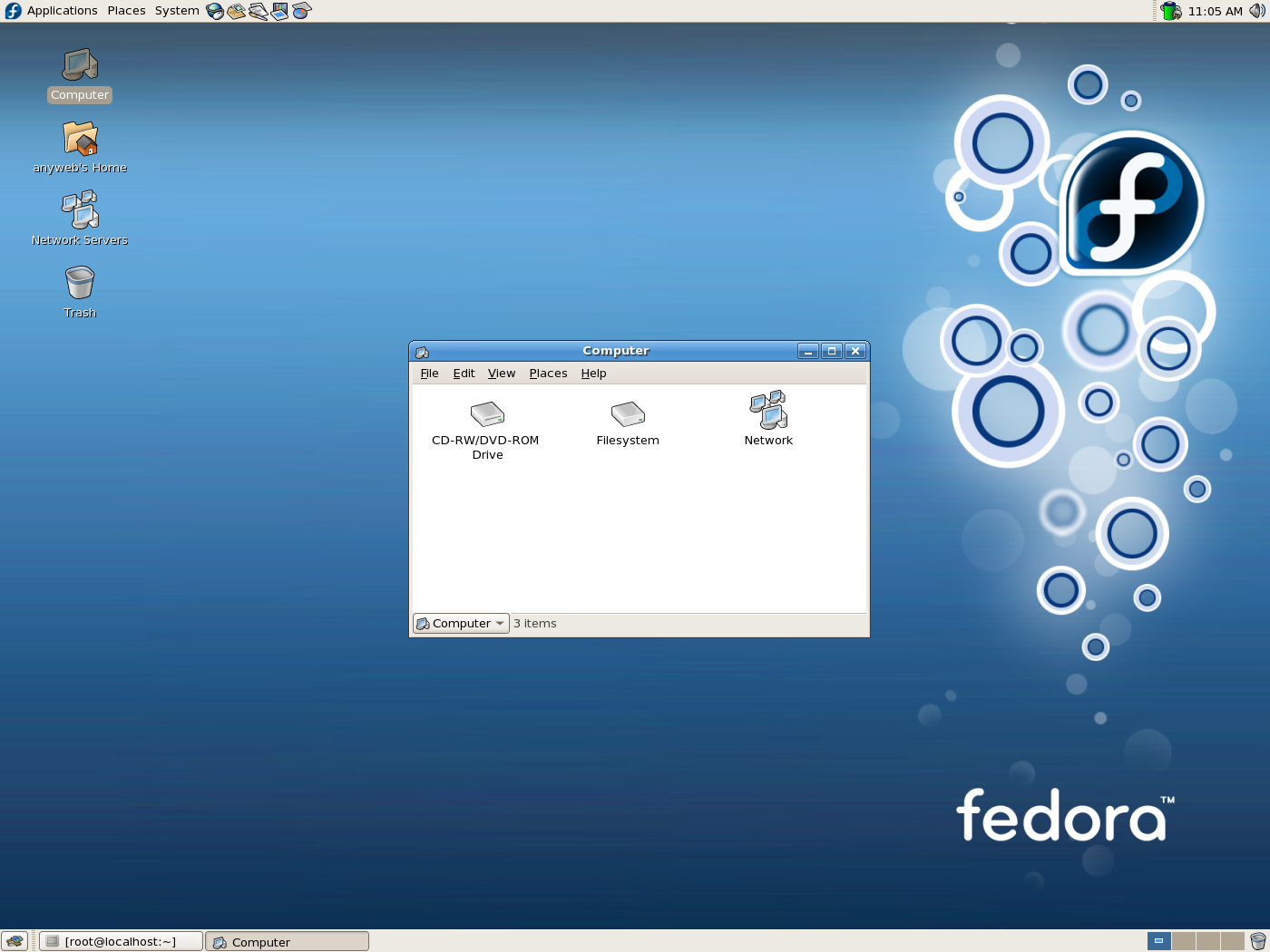Open the Computer location dropdown in the status bar
The height and width of the screenshot is (952, 1270).
click(460, 623)
